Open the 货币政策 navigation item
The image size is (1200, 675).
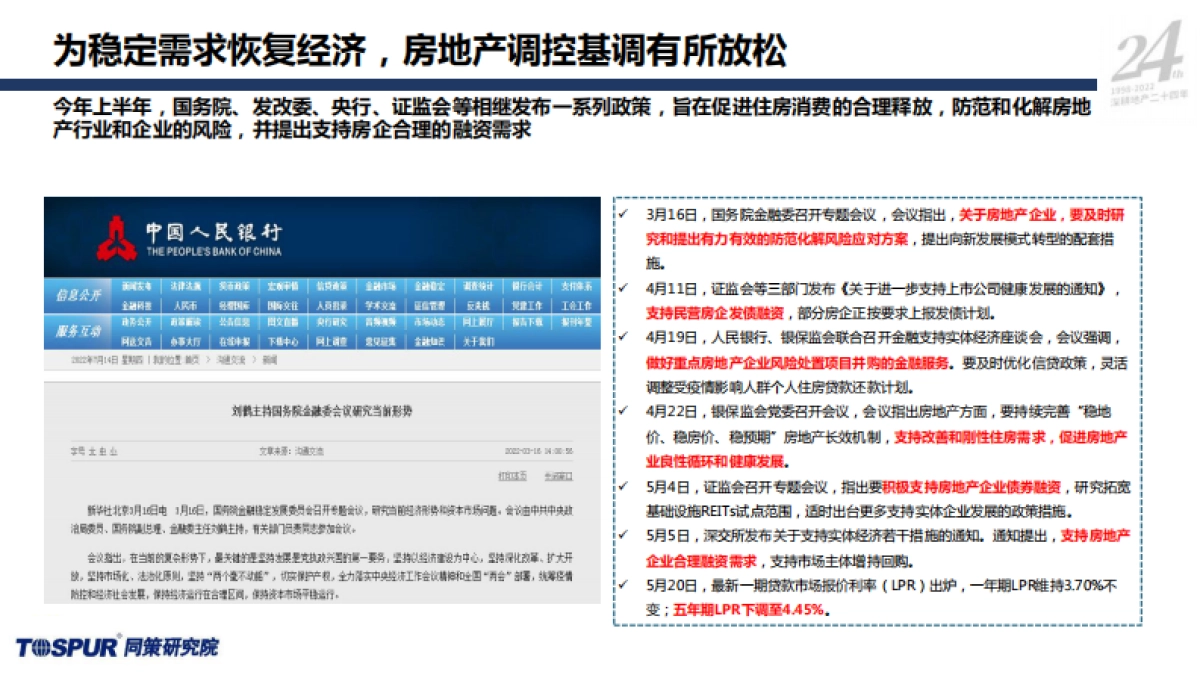point(236,288)
